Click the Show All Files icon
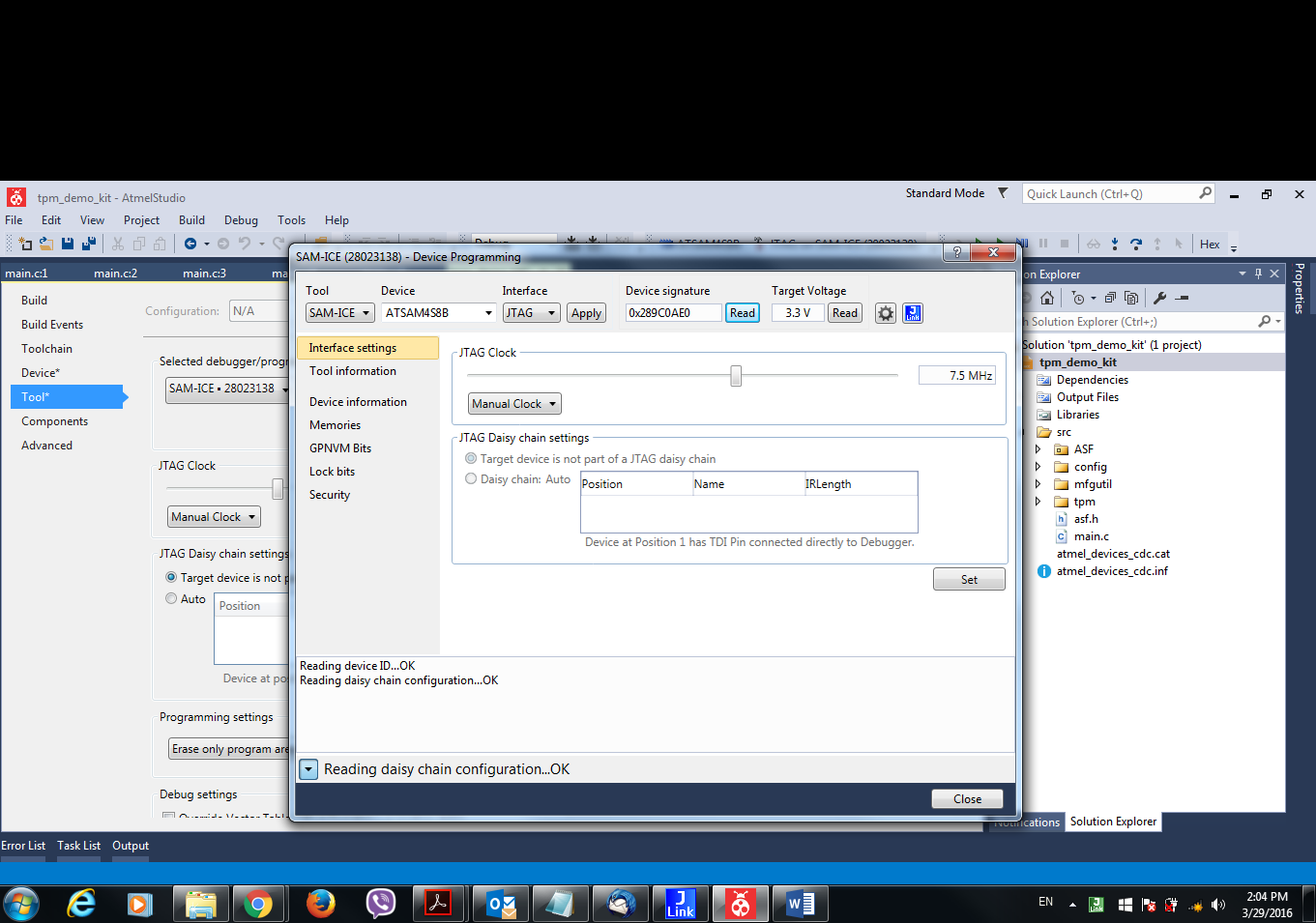This screenshot has width=1316, height=923. [1131, 298]
